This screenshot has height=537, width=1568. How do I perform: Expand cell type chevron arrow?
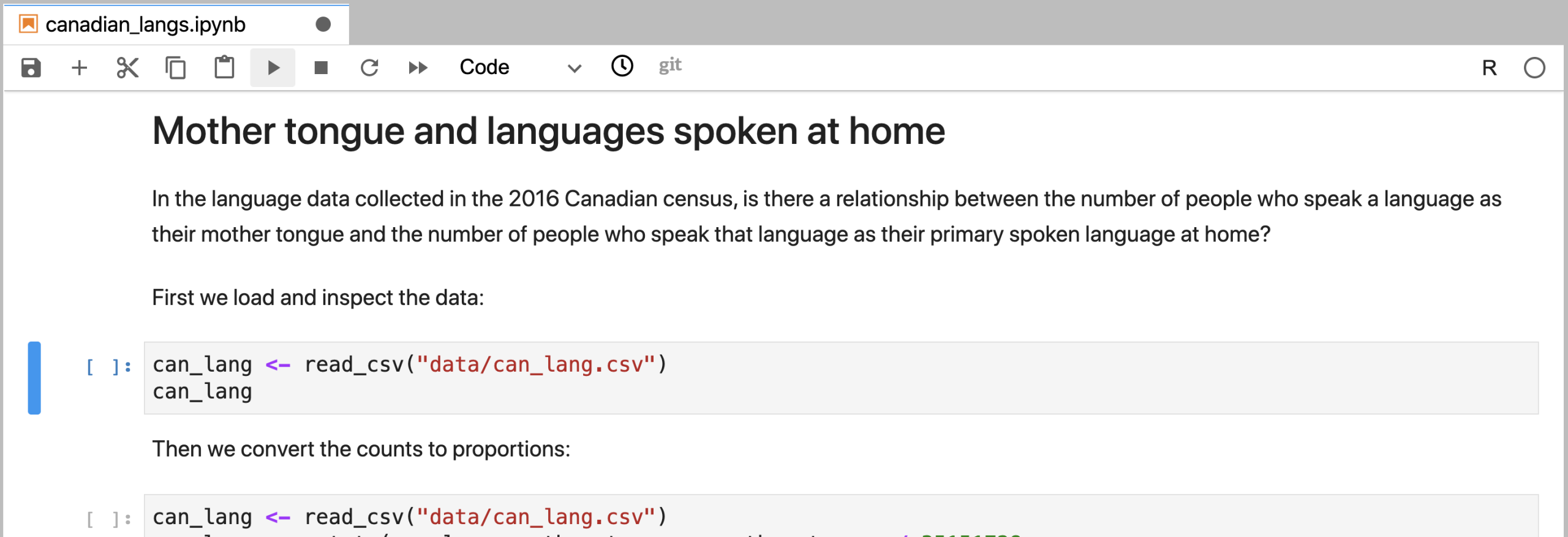click(574, 68)
